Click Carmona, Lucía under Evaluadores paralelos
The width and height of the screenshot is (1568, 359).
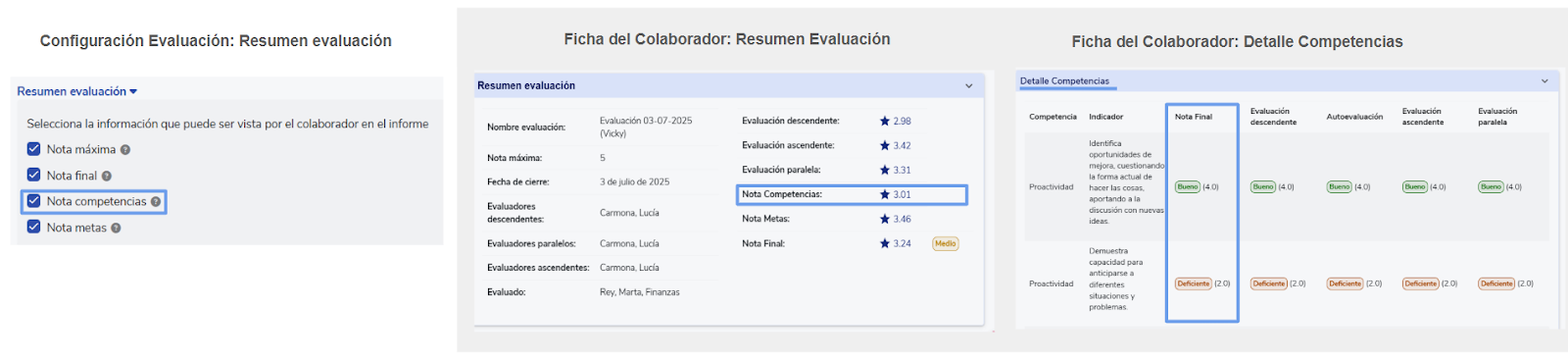pos(629,244)
